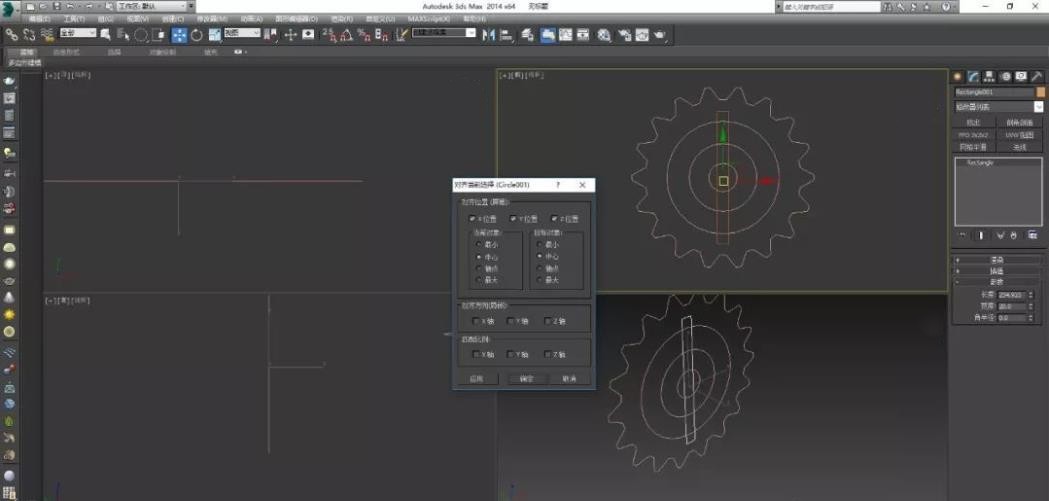Expand the 插值 rollout
1049x501 pixels.
996,271
